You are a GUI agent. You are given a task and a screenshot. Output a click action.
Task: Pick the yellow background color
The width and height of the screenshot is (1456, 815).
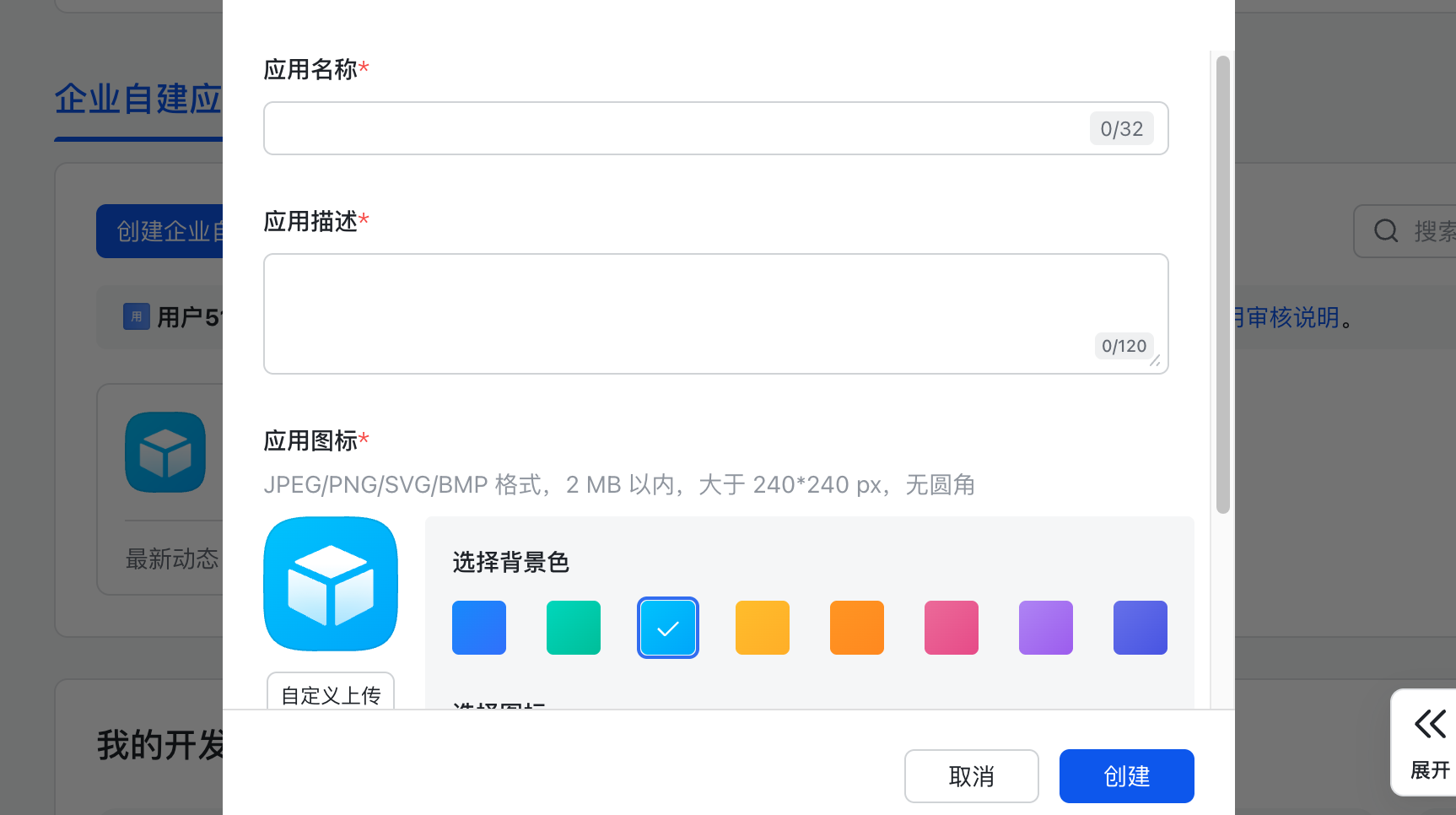[x=763, y=628]
